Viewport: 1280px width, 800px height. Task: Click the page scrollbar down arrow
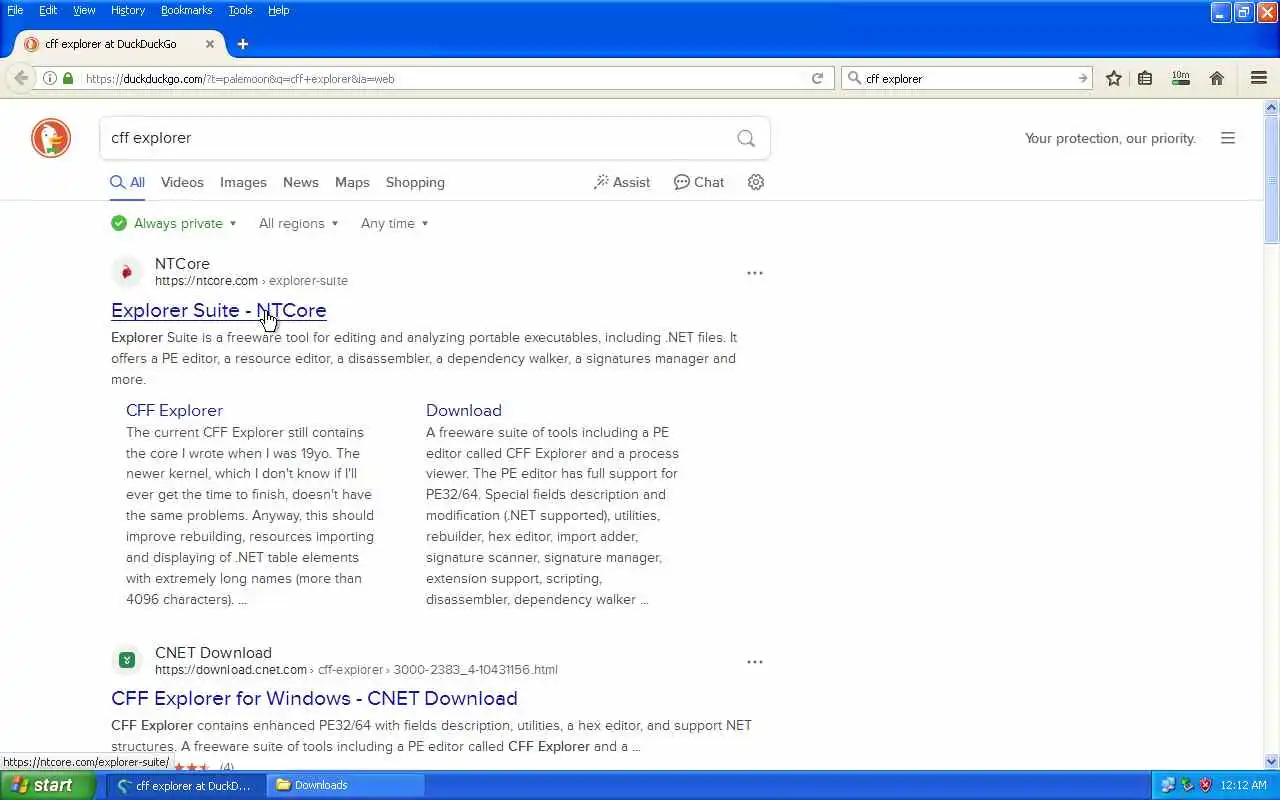[x=1272, y=762]
